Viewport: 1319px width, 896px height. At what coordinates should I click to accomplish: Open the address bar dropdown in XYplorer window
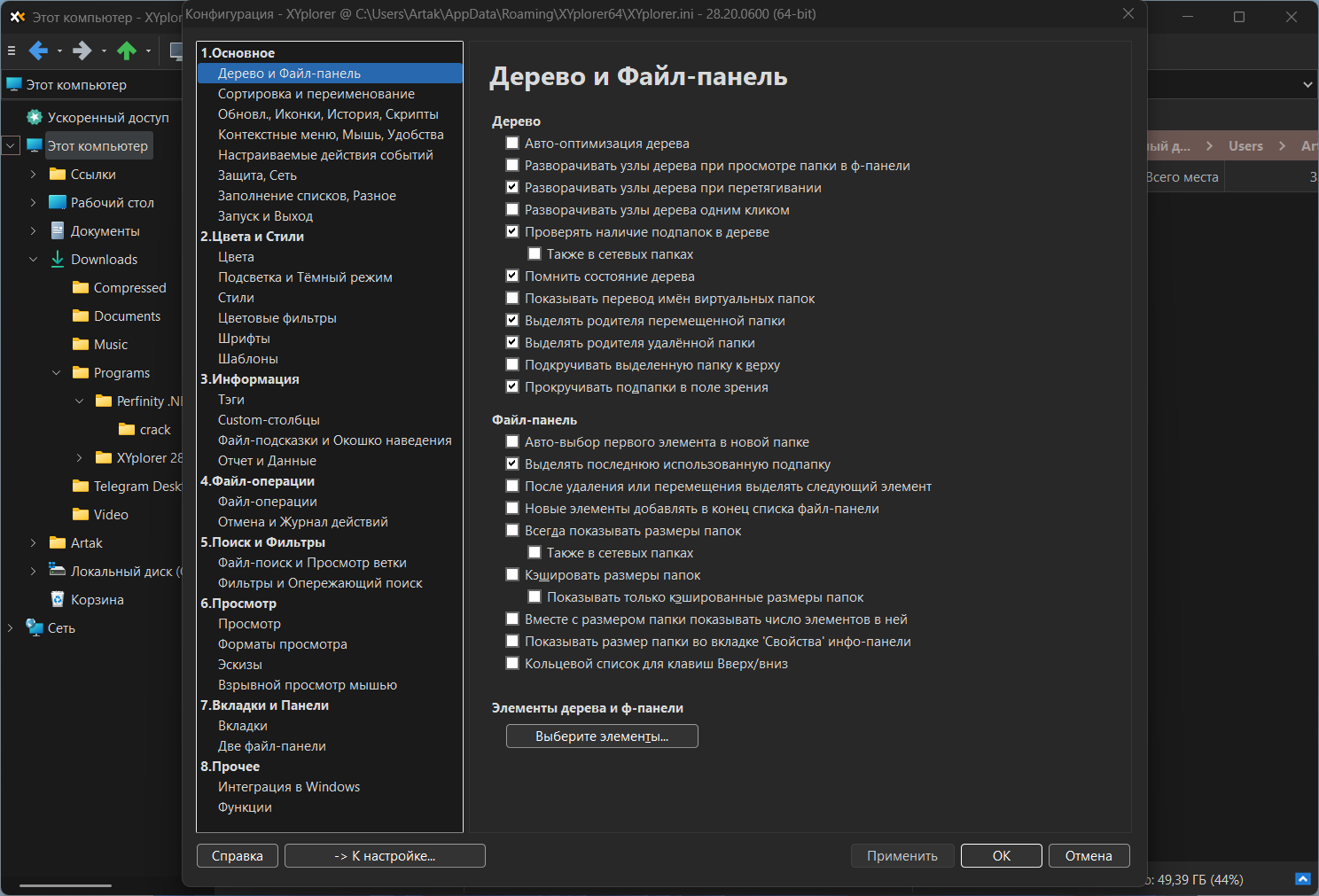(x=1307, y=84)
